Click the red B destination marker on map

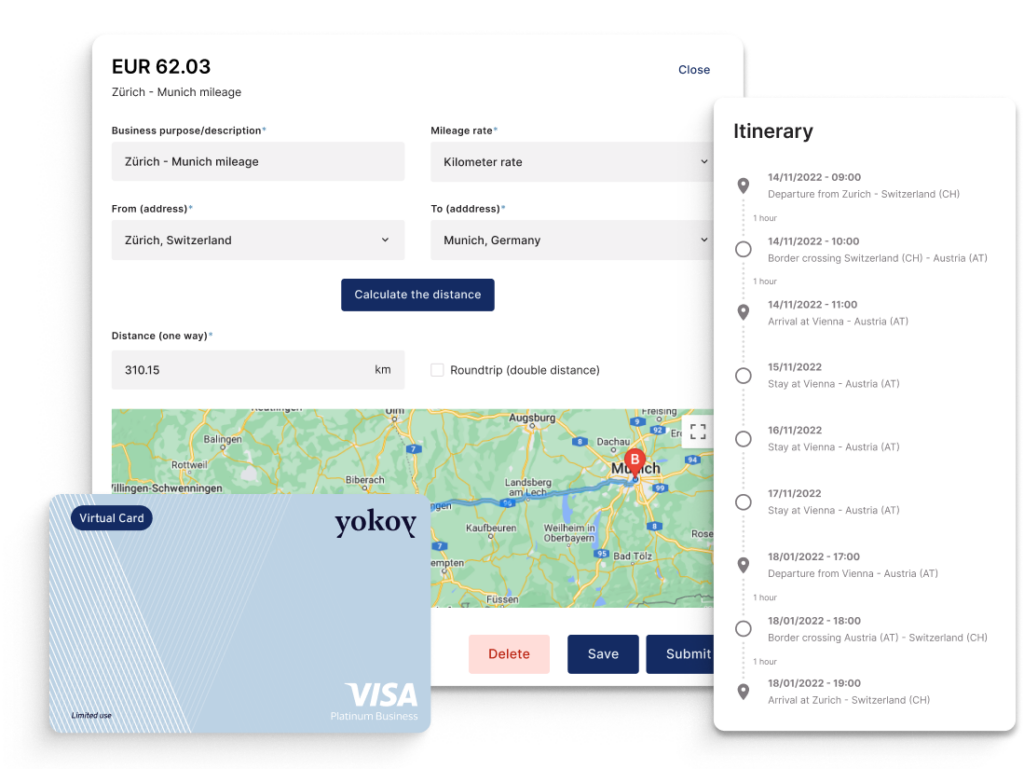[634, 462]
